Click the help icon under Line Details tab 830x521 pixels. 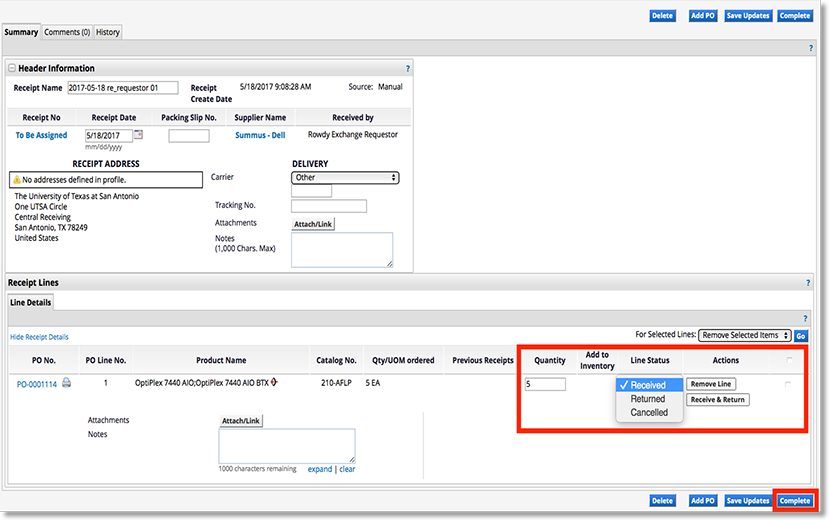805,318
